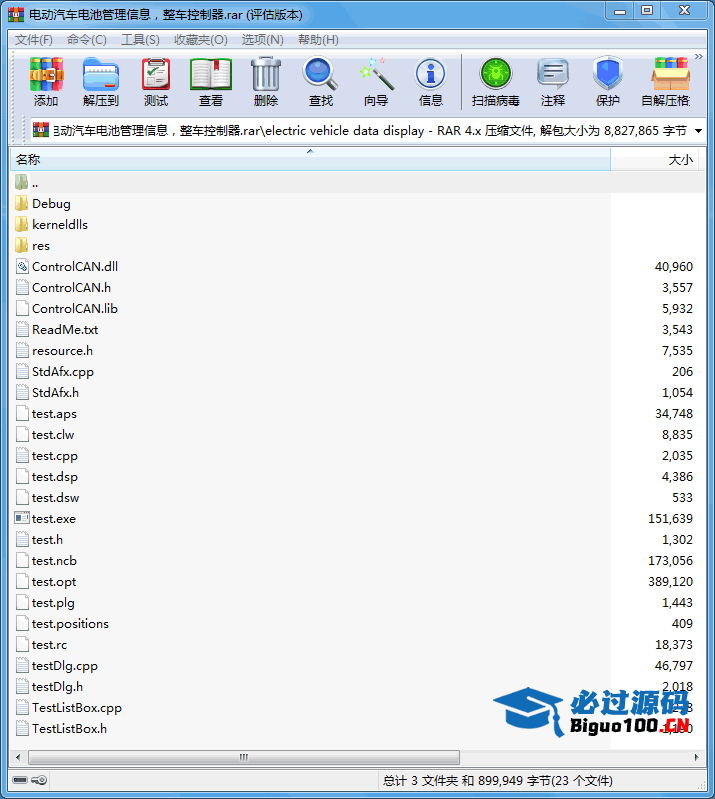The image size is (715, 799).
Task: Click the horizontal scrollbar thumb
Action: (244, 757)
